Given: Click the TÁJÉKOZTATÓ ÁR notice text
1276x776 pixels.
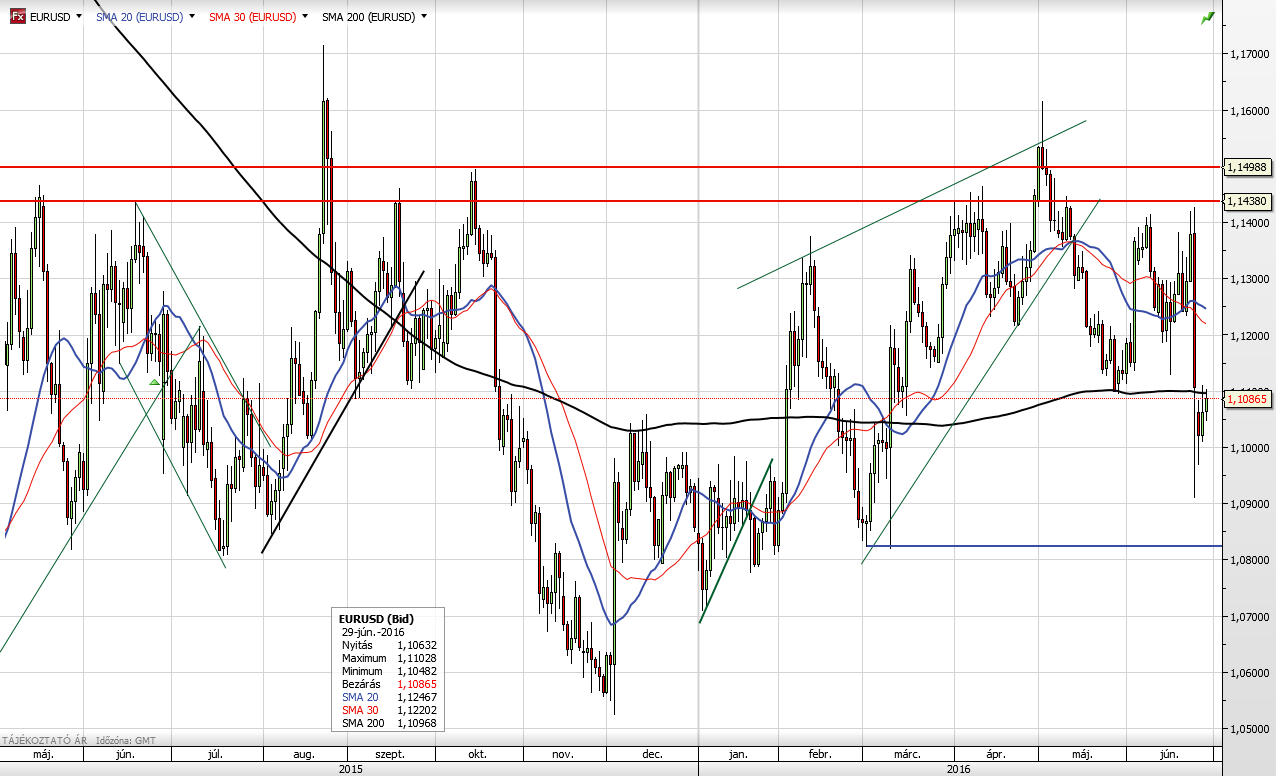Looking at the screenshot, I should (46, 741).
